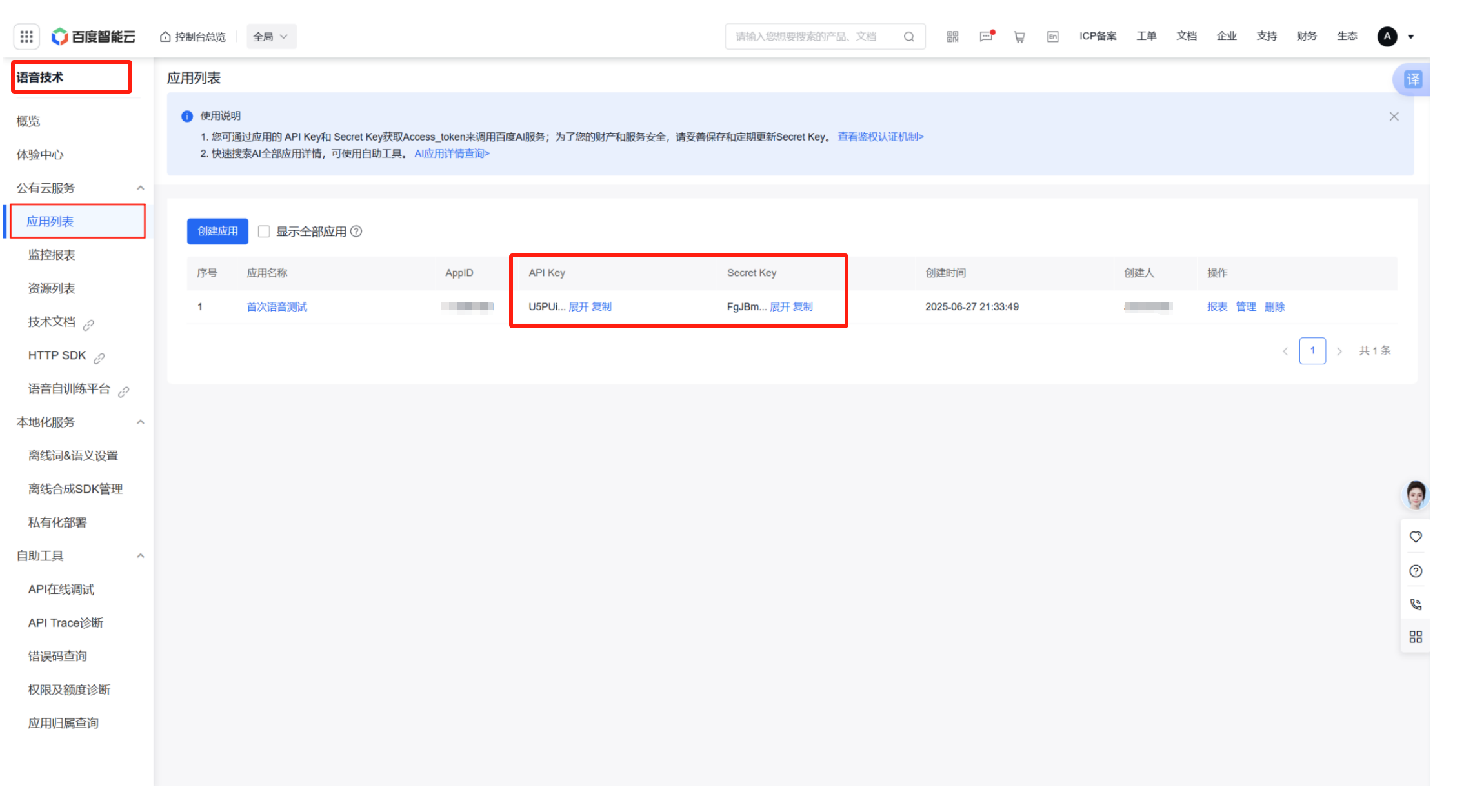Open 监控报表 in the sidebar
The height and width of the screenshot is (812, 1464).
click(x=52, y=255)
